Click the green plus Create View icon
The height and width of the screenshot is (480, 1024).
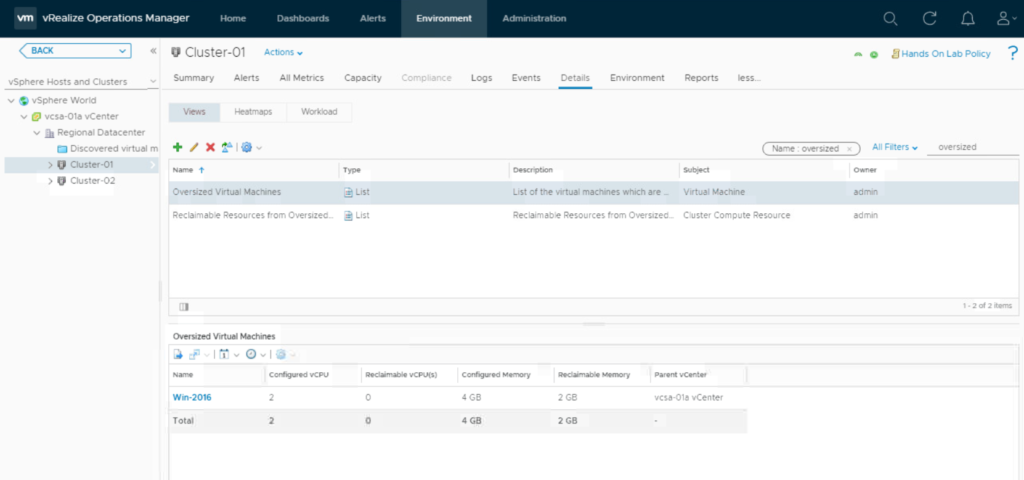click(177, 147)
